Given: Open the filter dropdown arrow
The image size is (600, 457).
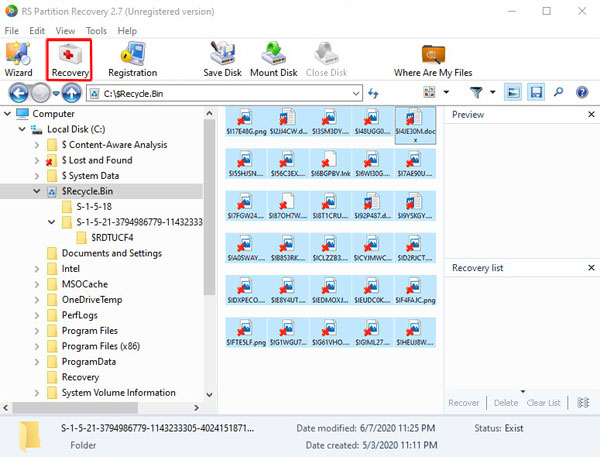Looking at the screenshot, I should [x=493, y=92].
